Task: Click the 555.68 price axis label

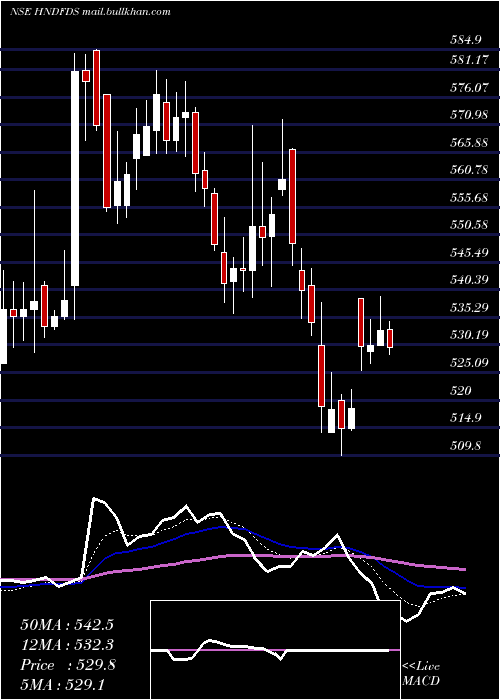Action: pyautogui.click(x=469, y=197)
